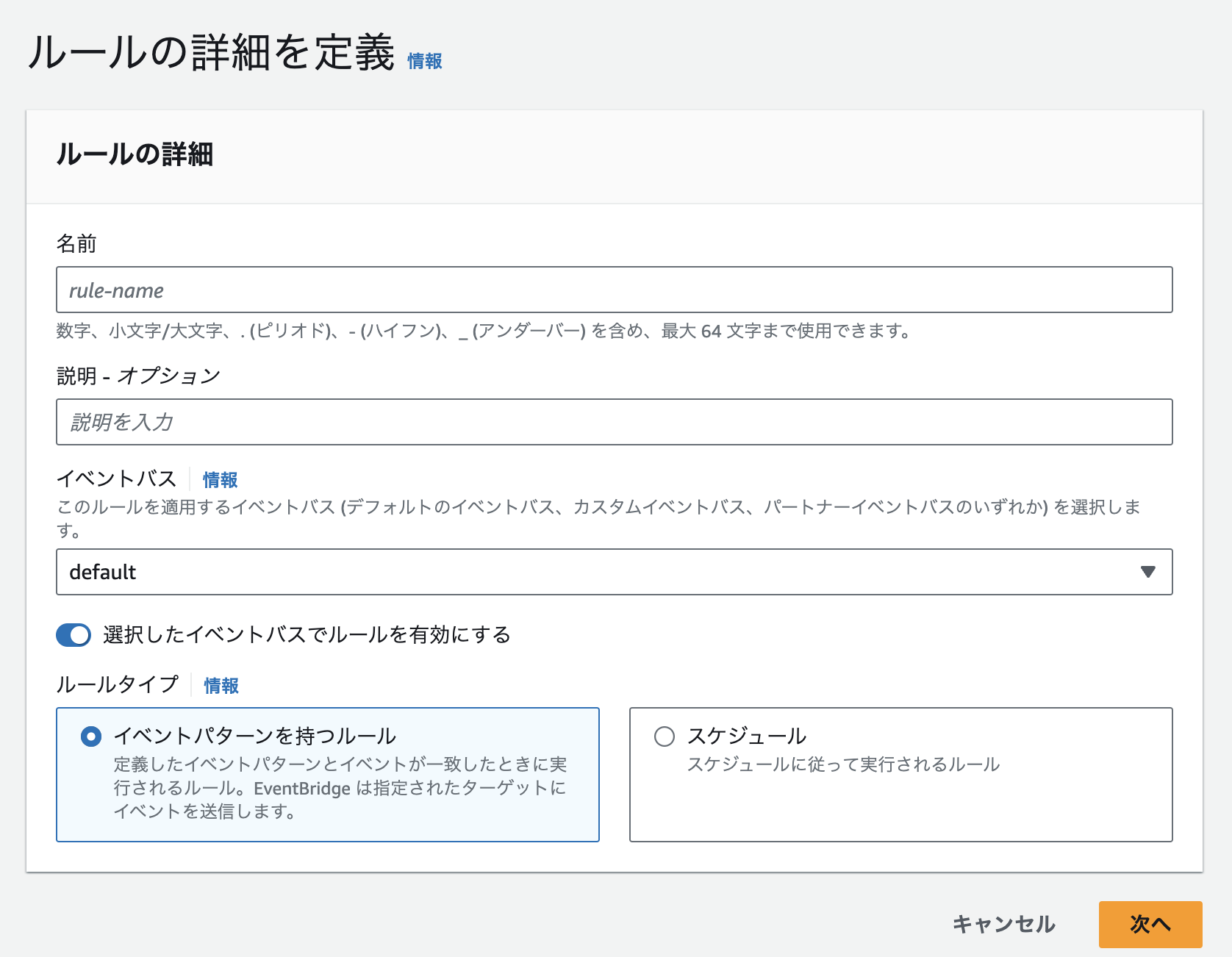Click the スケジュール option card

click(900, 774)
